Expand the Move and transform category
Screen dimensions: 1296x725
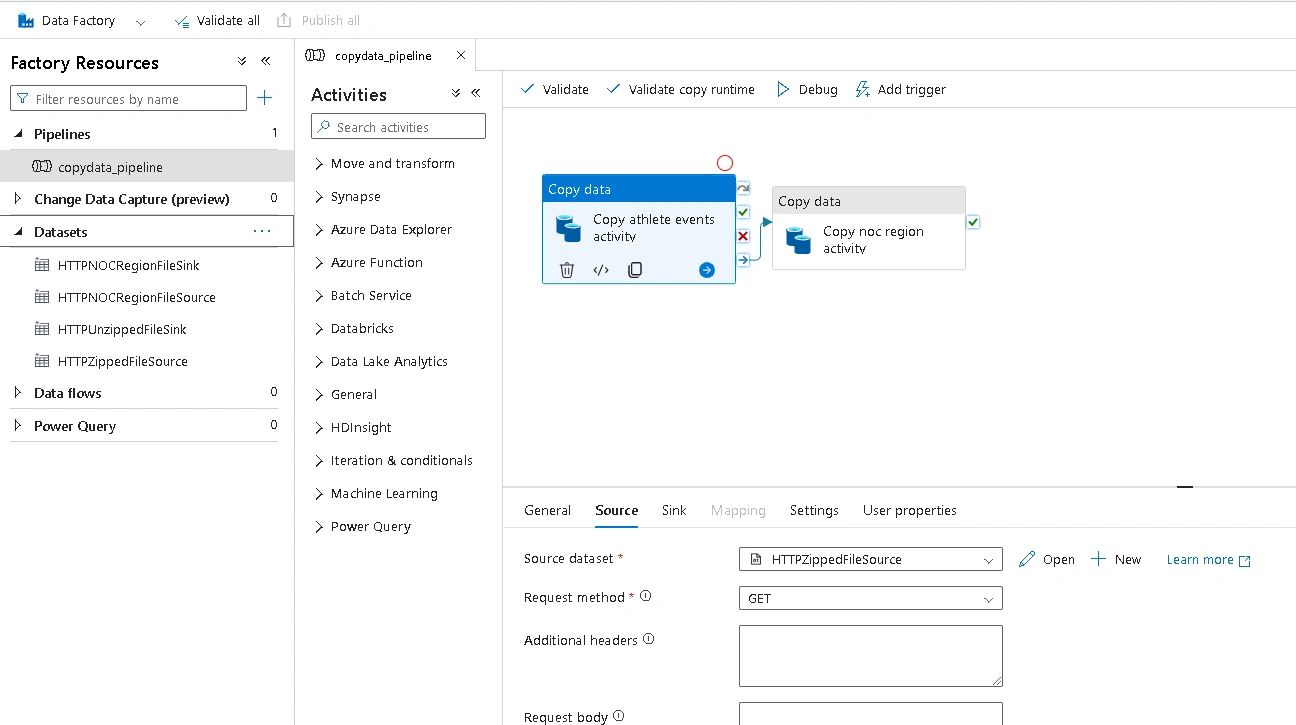pyautogui.click(x=317, y=163)
